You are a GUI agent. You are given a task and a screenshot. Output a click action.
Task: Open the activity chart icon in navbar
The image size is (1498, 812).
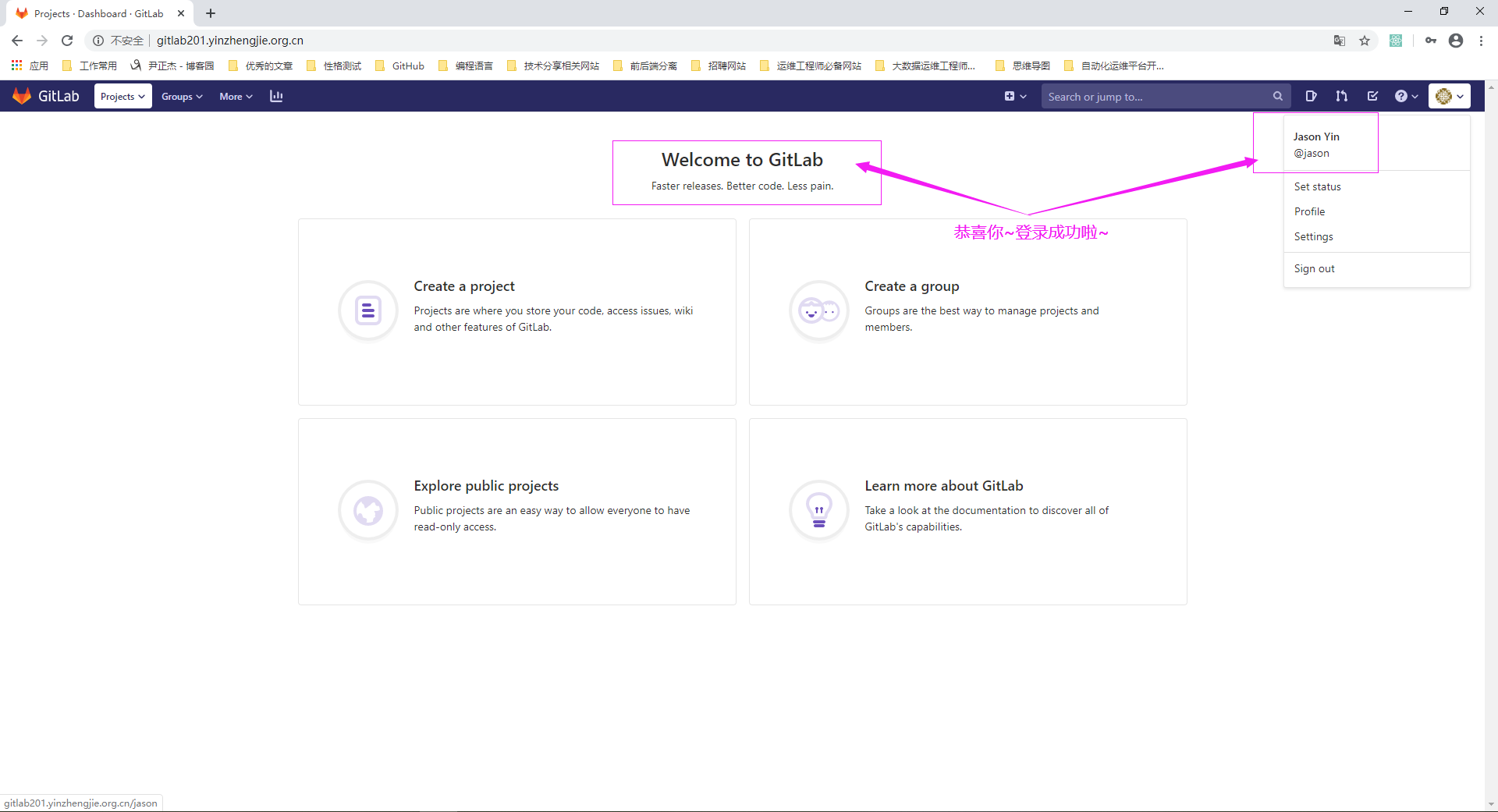(276, 96)
